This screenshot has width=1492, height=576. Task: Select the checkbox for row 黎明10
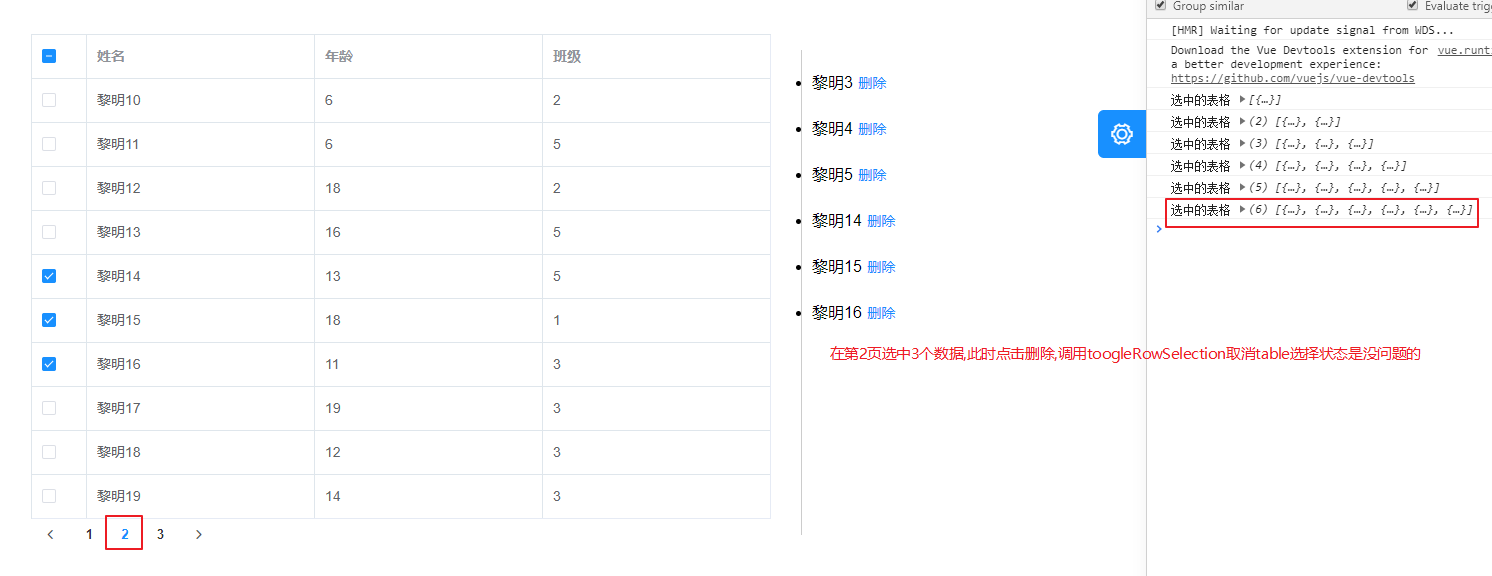[48, 100]
